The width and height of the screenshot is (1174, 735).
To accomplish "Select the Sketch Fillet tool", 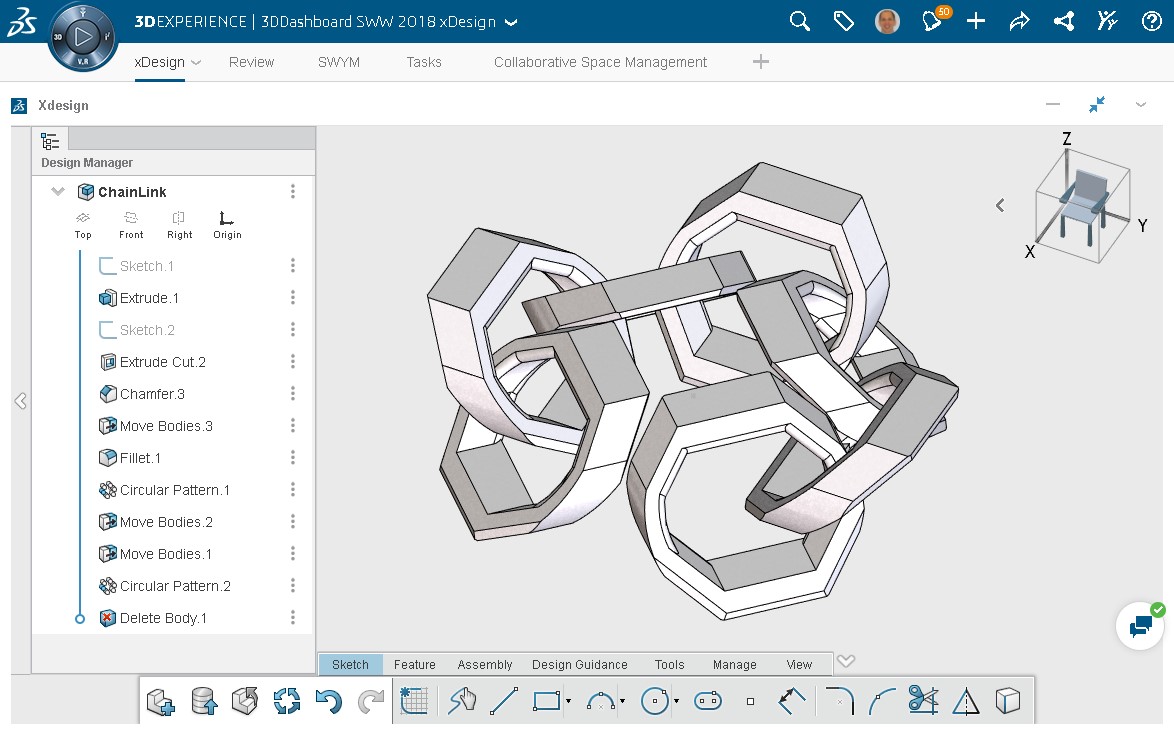I will click(x=839, y=701).
